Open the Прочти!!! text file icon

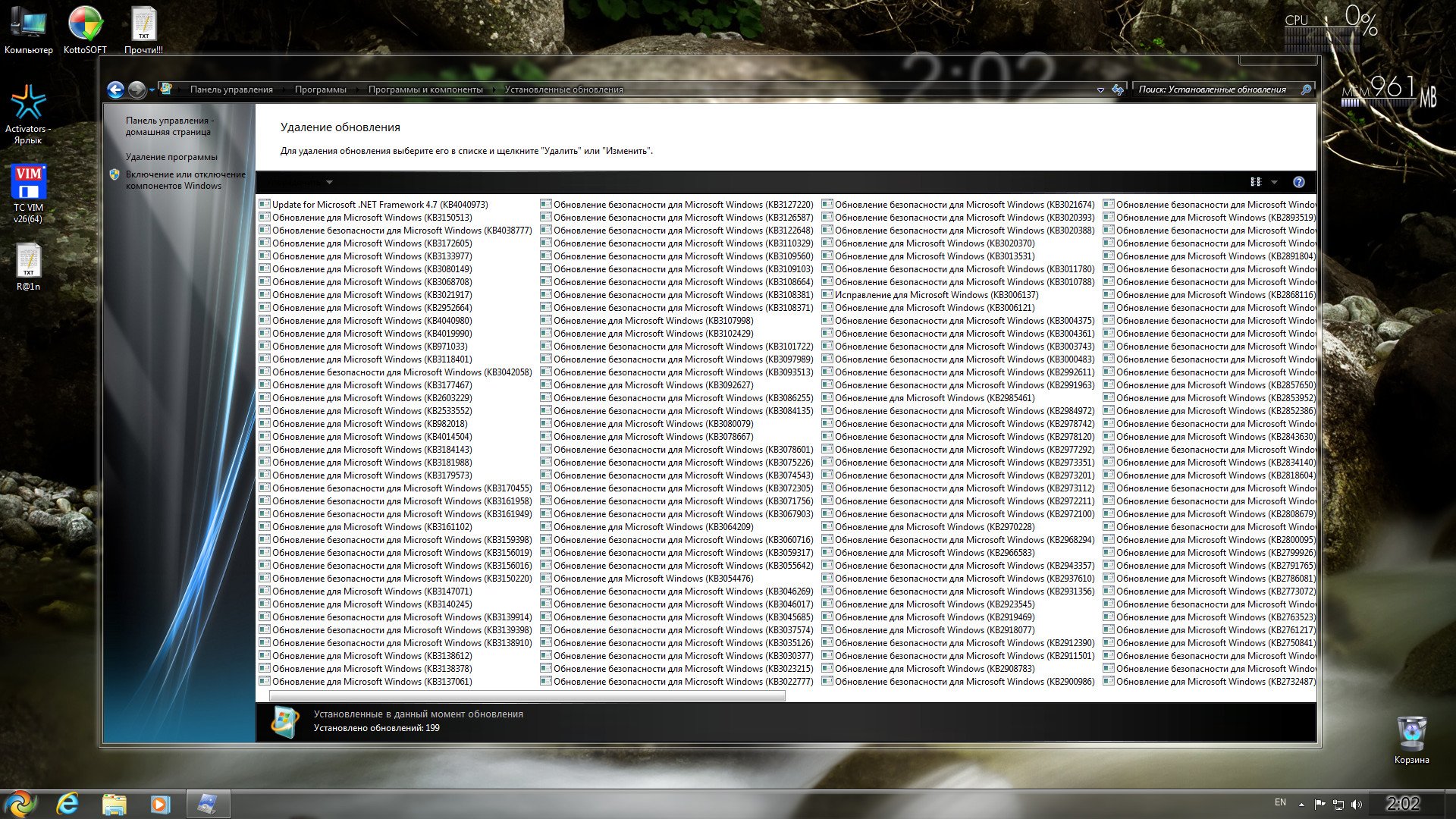point(143,29)
